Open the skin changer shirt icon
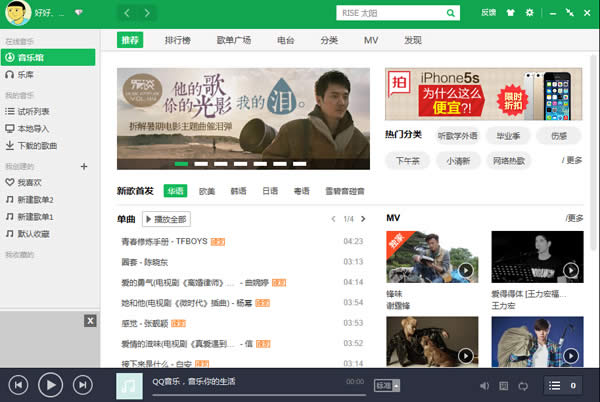Image resolution: width=600 pixels, height=402 pixels. 511,13
